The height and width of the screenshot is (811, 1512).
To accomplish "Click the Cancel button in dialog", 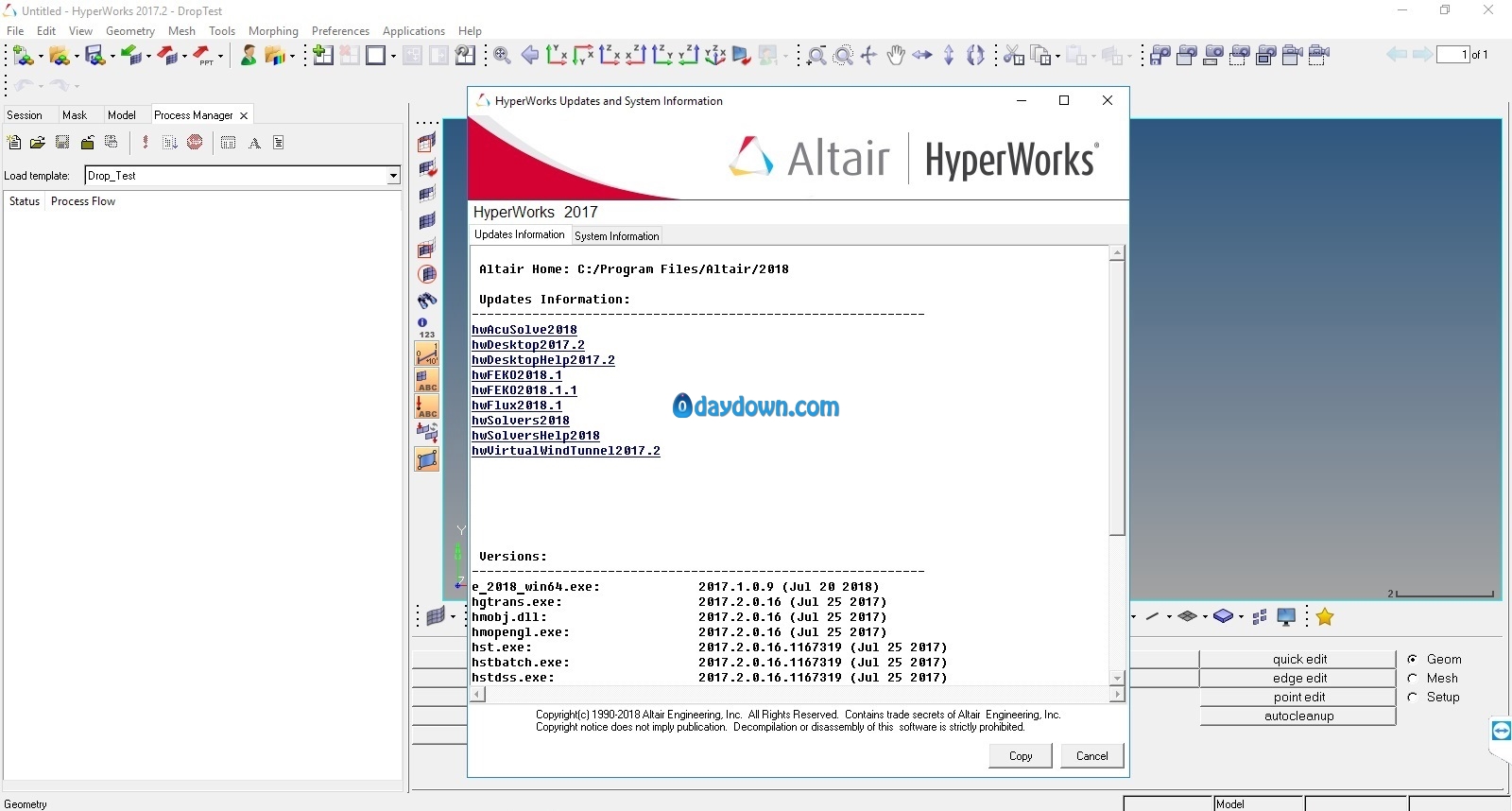I will coord(1091,756).
